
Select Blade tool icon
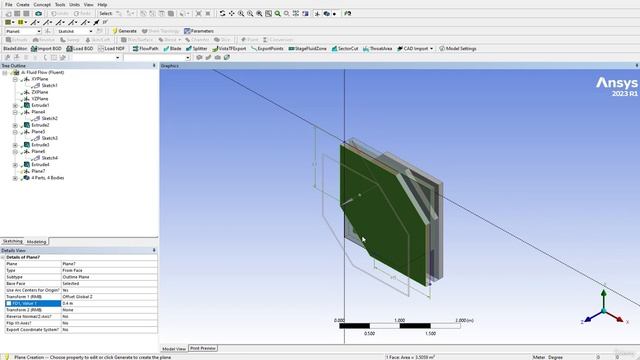pyautogui.click(x=172, y=49)
